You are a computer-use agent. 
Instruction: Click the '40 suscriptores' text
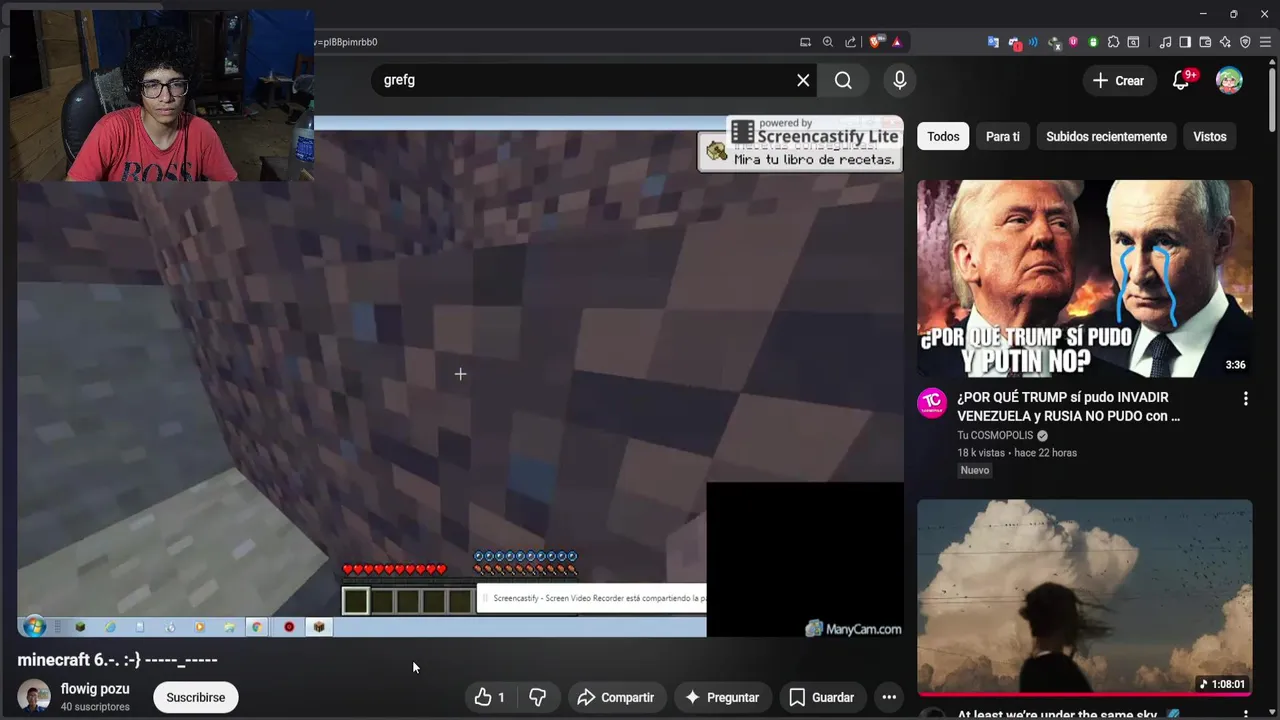[x=95, y=707]
